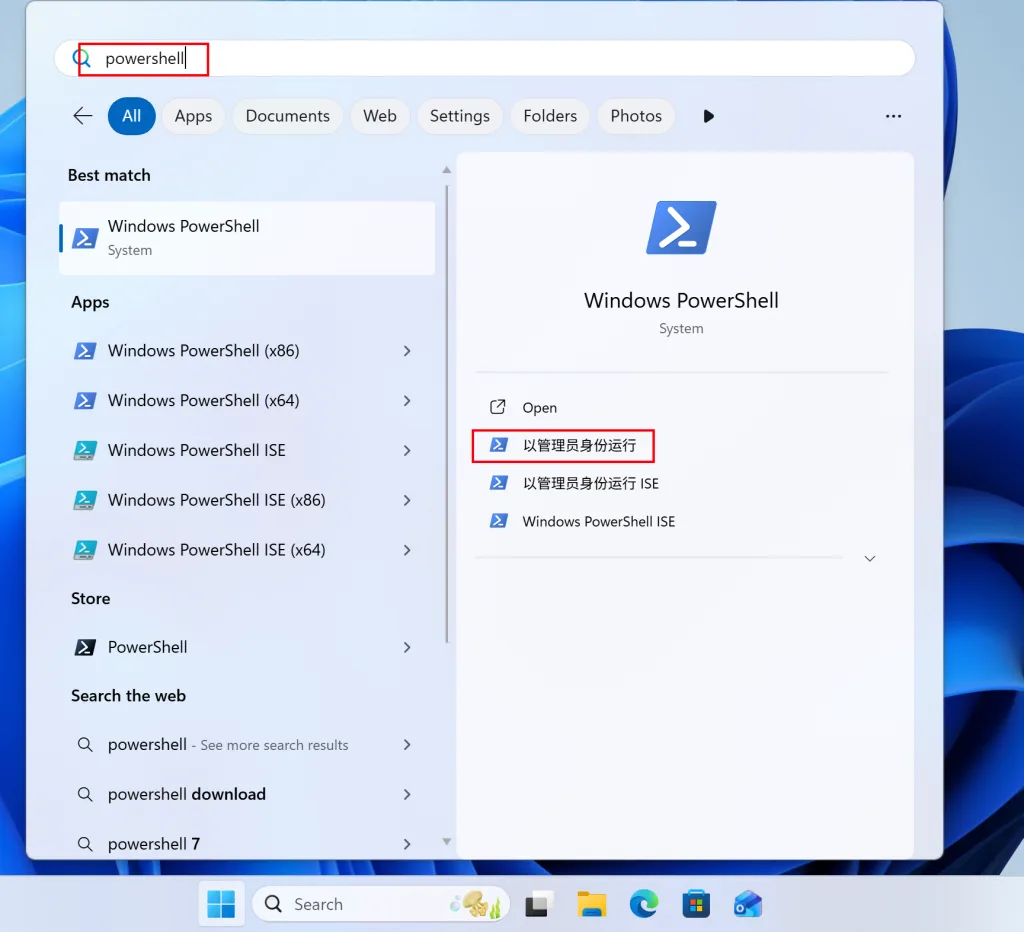The width and height of the screenshot is (1024, 932).
Task: Click the back arrow above the filter tabs
Action: point(82,116)
